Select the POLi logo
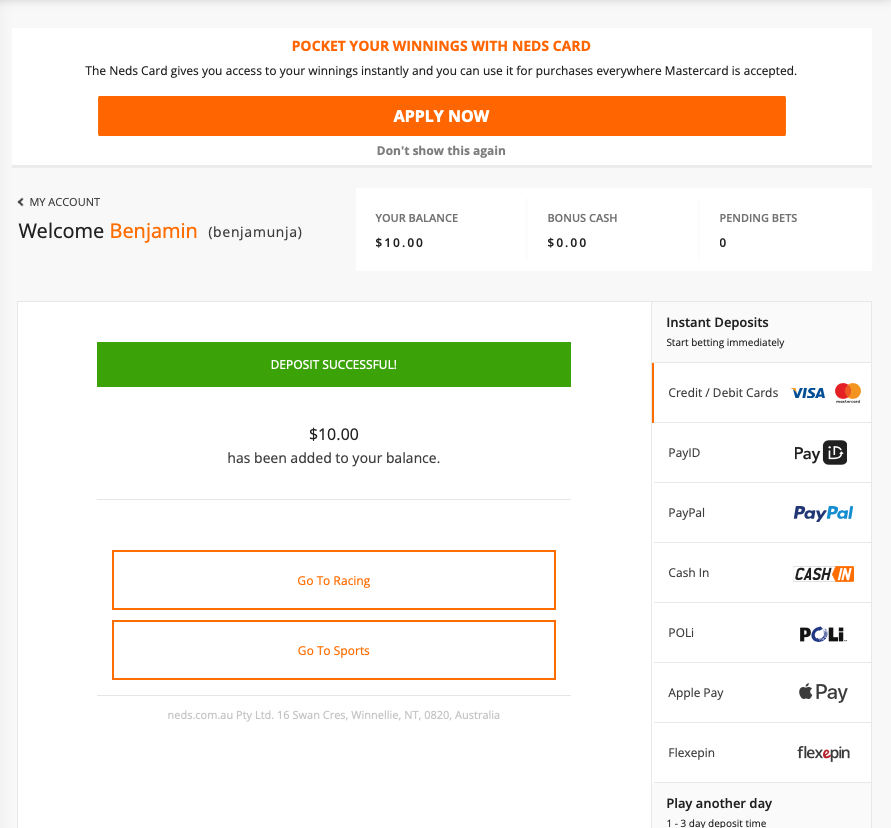The width and height of the screenshot is (891, 828). [x=823, y=634]
